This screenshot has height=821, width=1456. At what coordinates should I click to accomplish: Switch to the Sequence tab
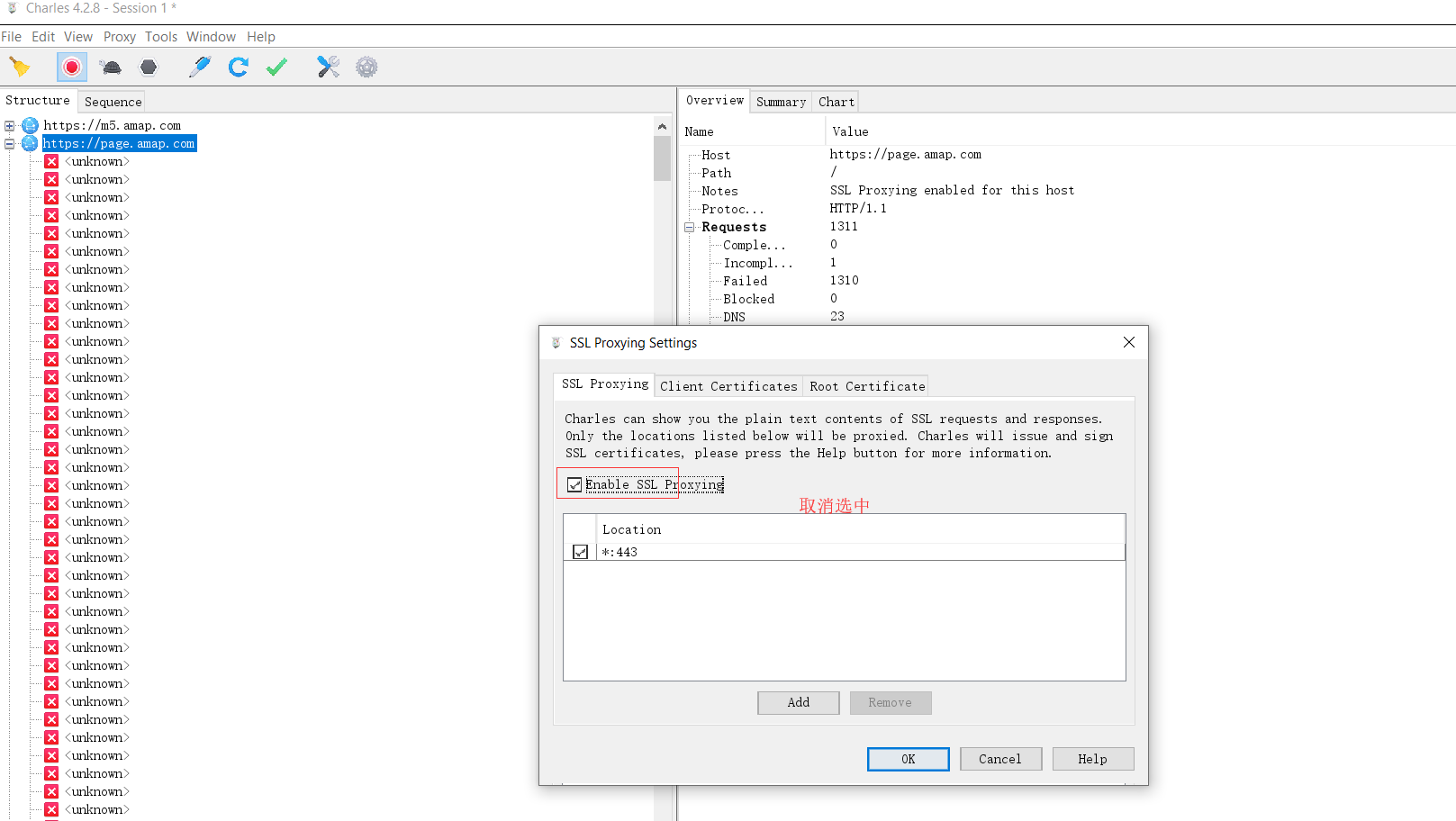click(x=113, y=102)
